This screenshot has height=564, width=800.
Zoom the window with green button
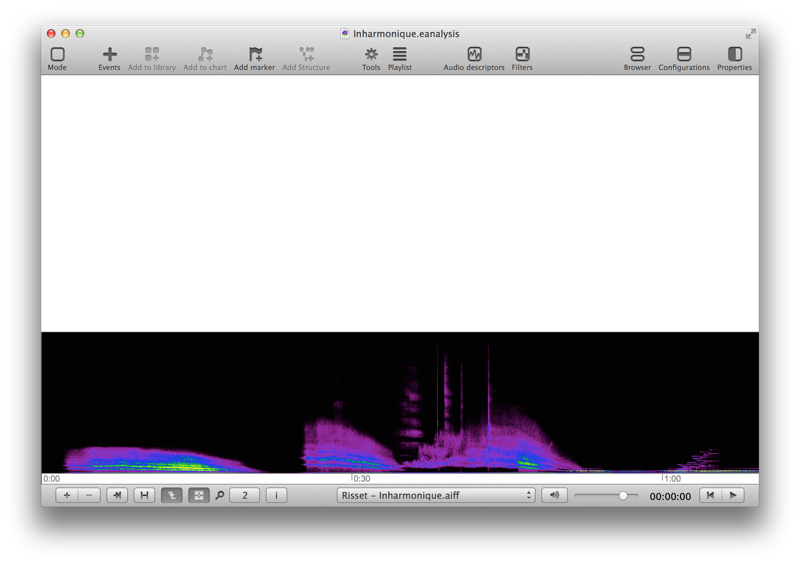click(80, 34)
